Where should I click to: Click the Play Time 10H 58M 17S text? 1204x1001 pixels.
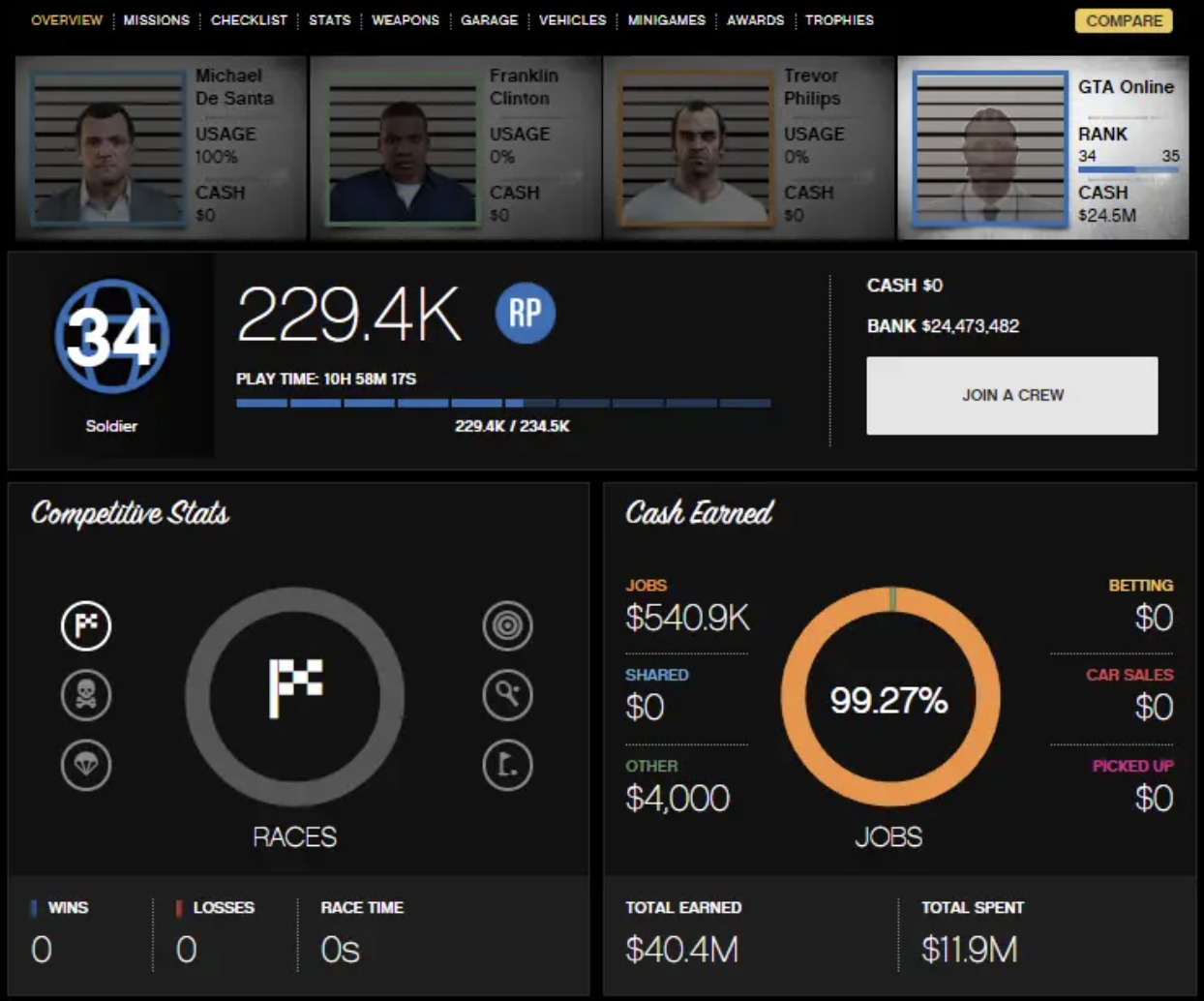pyautogui.click(x=326, y=379)
